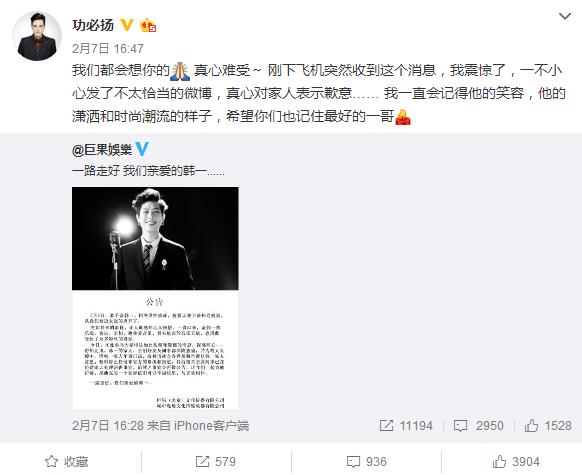
Task: Click the iPhone客户端 source link
Action: tap(211, 425)
